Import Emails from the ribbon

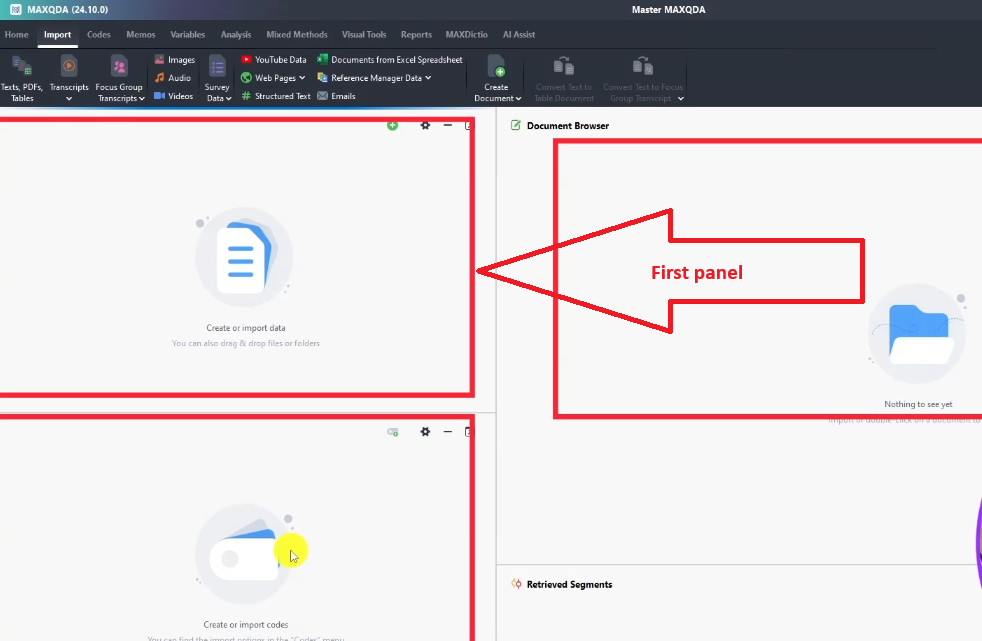point(336,96)
